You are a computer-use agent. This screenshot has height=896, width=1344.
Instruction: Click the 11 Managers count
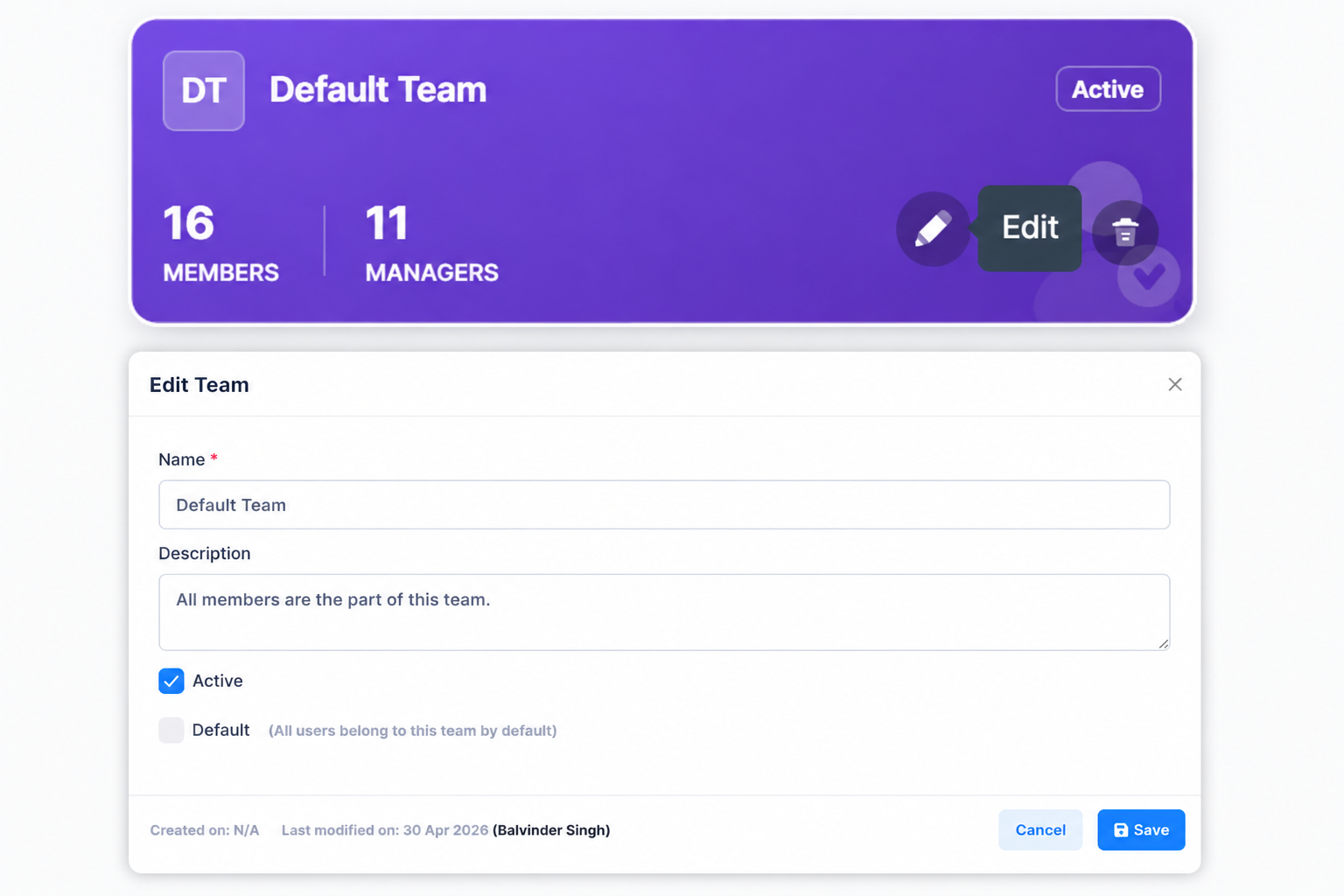click(431, 242)
